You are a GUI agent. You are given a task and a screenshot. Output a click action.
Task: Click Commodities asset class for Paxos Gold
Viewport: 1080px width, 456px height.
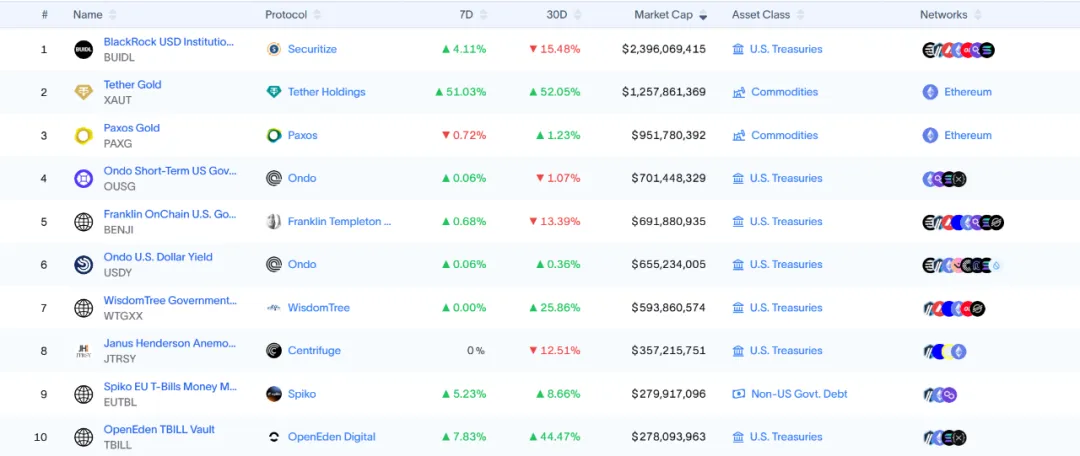(x=784, y=136)
